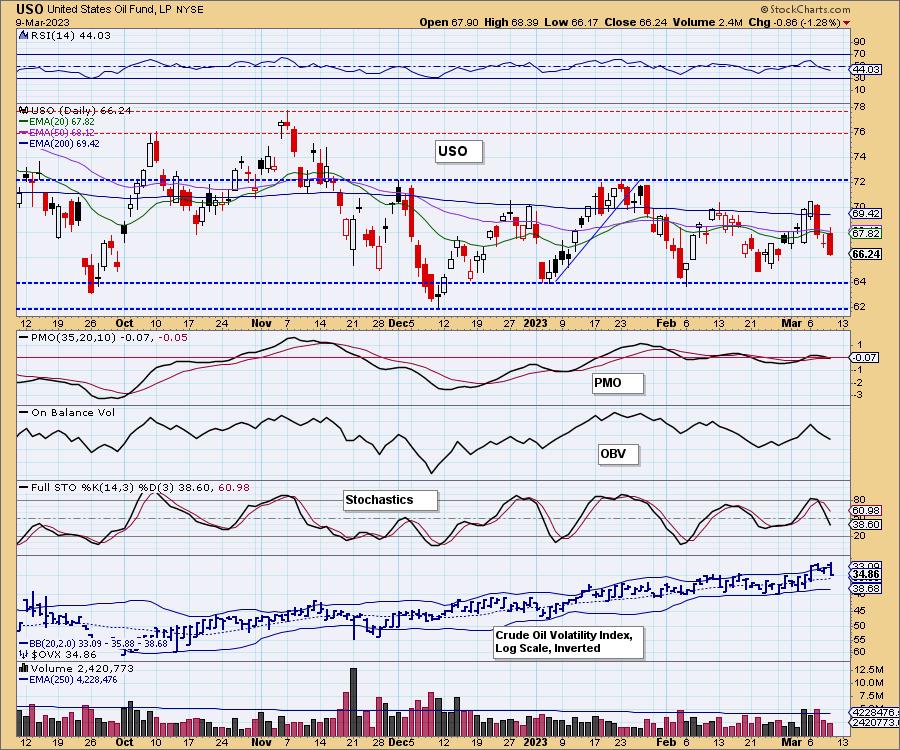Click the 2420773 tag on volume axis

coord(874,722)
